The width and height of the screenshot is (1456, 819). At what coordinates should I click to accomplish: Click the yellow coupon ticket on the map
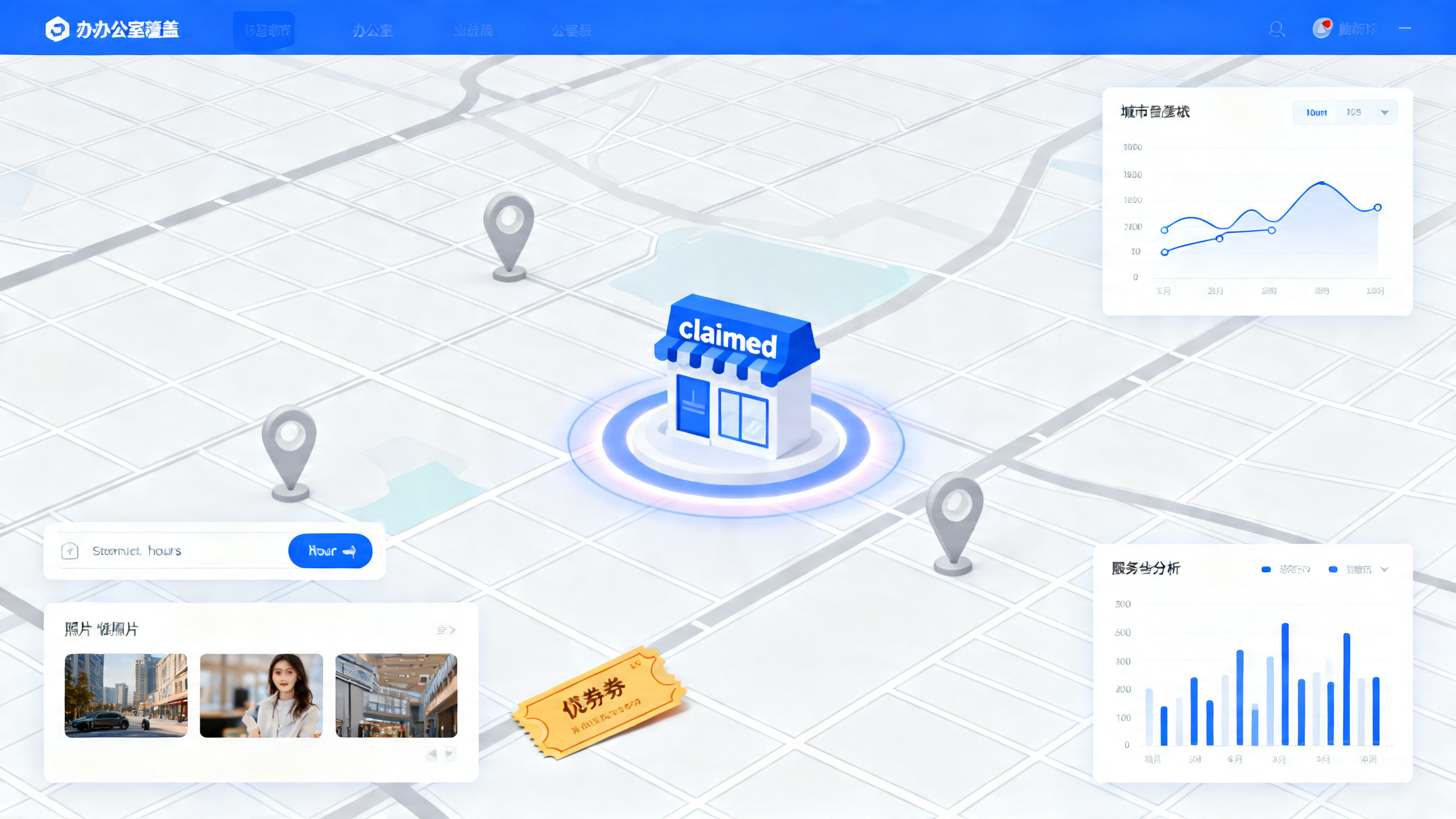pyautogui.click(x=598, y=702)
